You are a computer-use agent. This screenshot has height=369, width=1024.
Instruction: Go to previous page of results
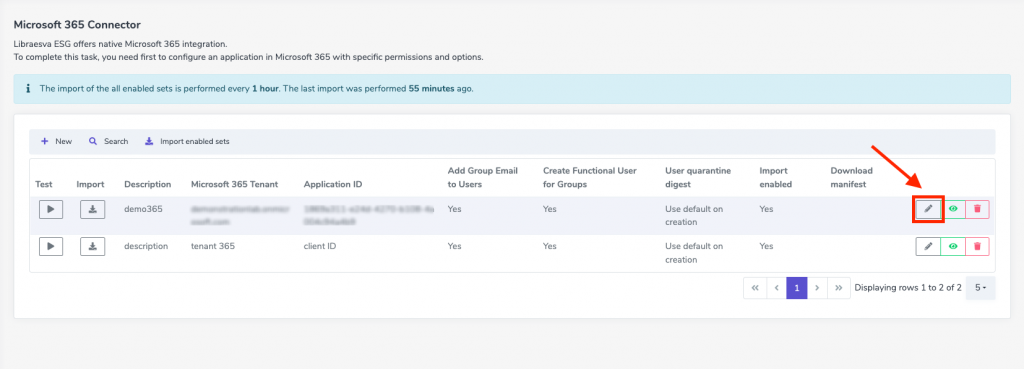(776, 287)
